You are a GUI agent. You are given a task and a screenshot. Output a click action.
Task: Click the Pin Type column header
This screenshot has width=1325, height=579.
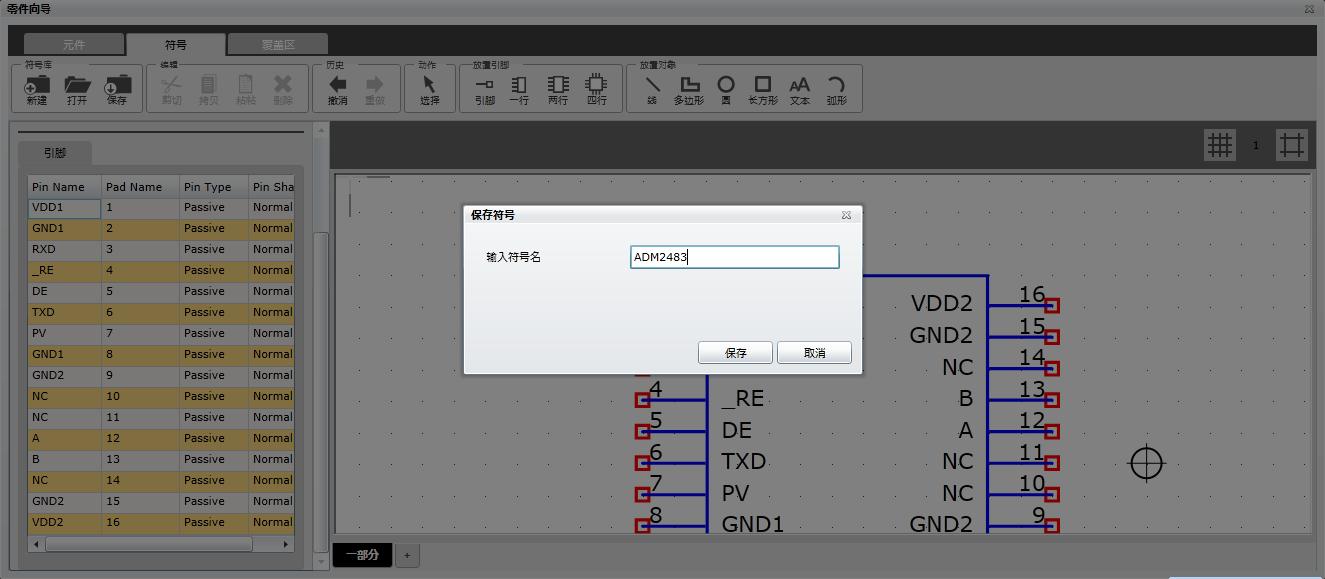coord(213,187)
